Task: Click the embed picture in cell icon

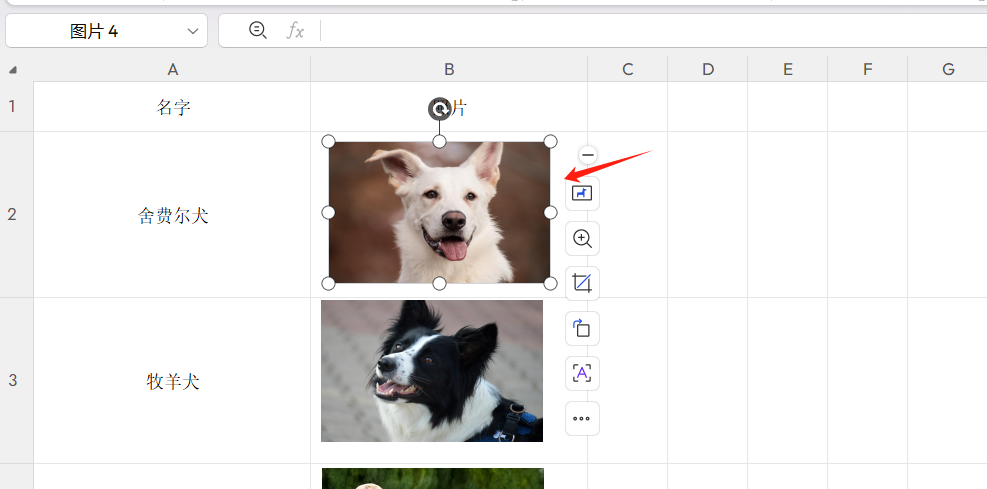Action: click(x=582, y=193)
